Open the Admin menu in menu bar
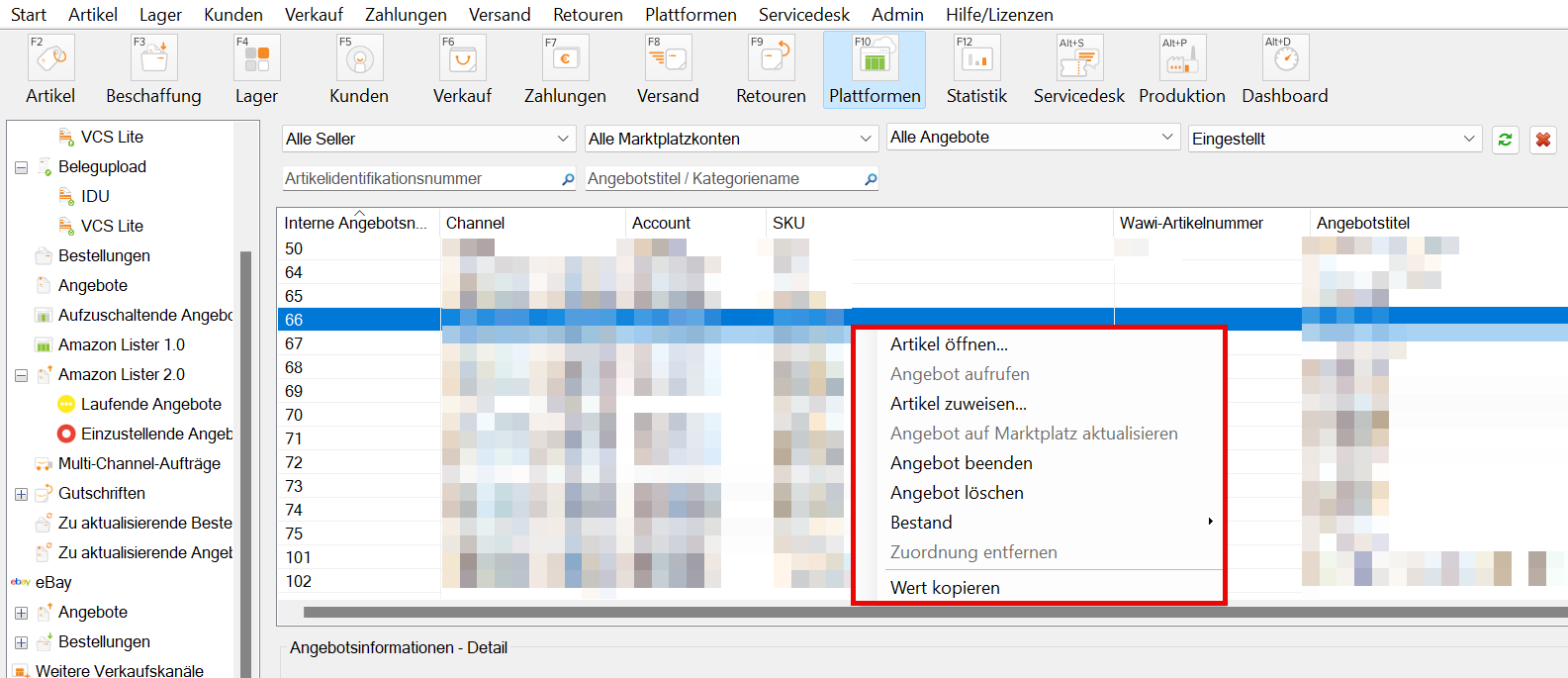 pyautogui.click(x=896, y=15)
